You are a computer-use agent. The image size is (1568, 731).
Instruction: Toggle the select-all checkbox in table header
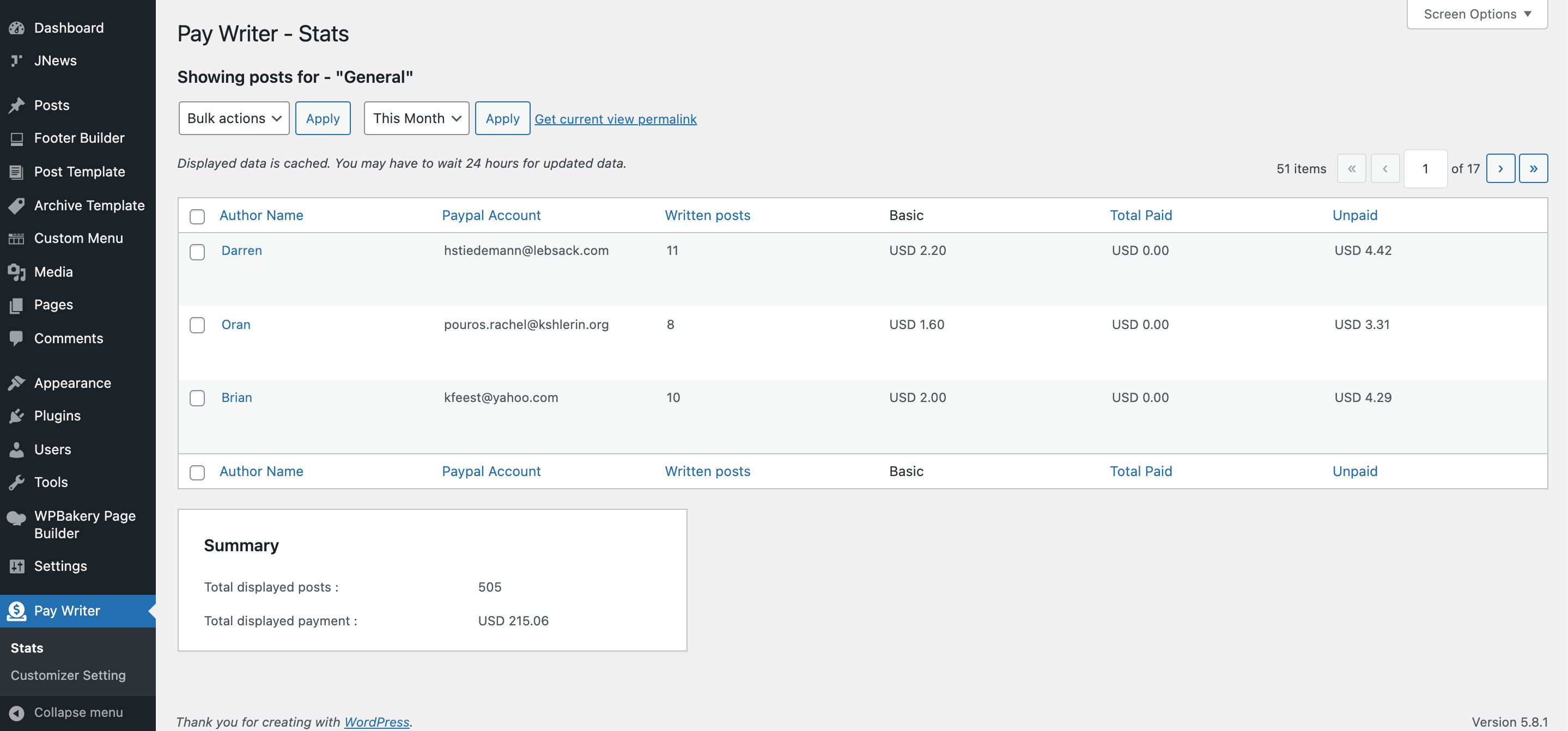[x=197, y=217]
